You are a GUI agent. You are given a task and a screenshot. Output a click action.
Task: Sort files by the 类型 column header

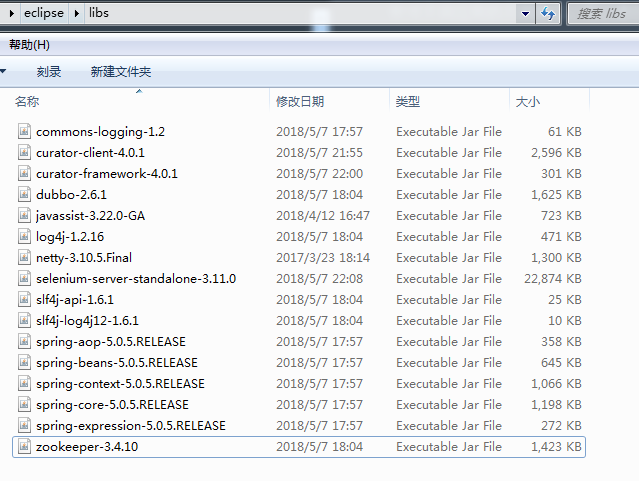pos(408,101)
